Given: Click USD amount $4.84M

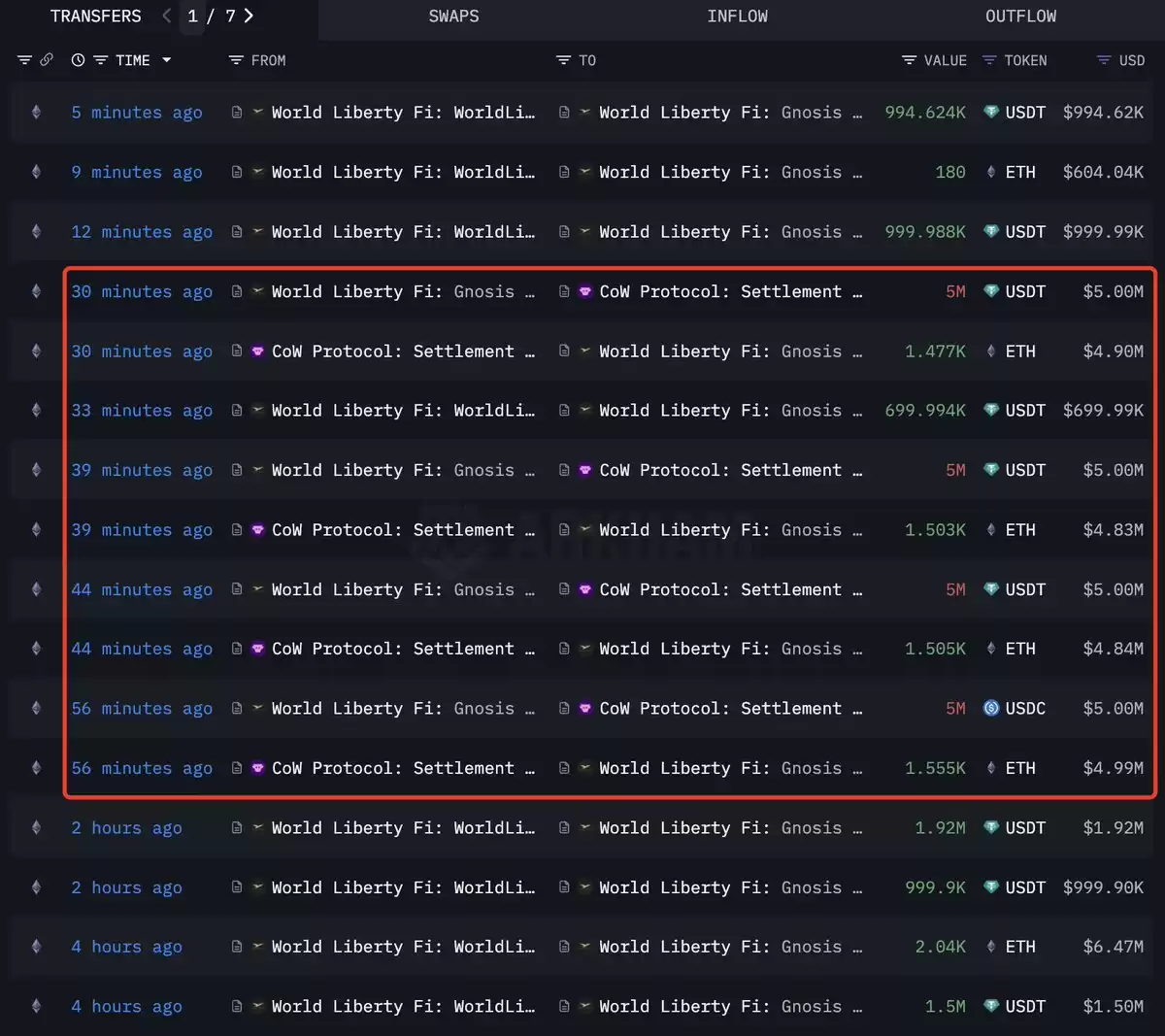Looking at the screenshot, I should click(x=1114, y=649).
